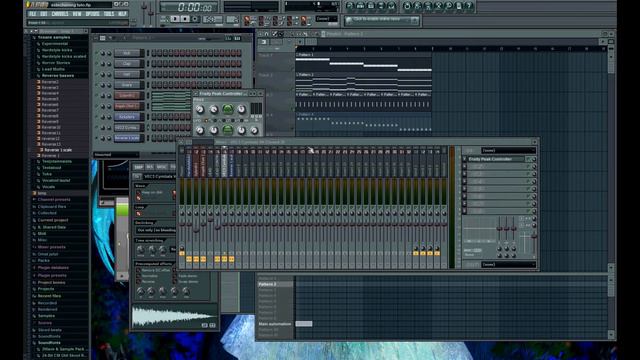Click the transport Stop button
This screenshot has height=360, width=640.
click(185, 19)
